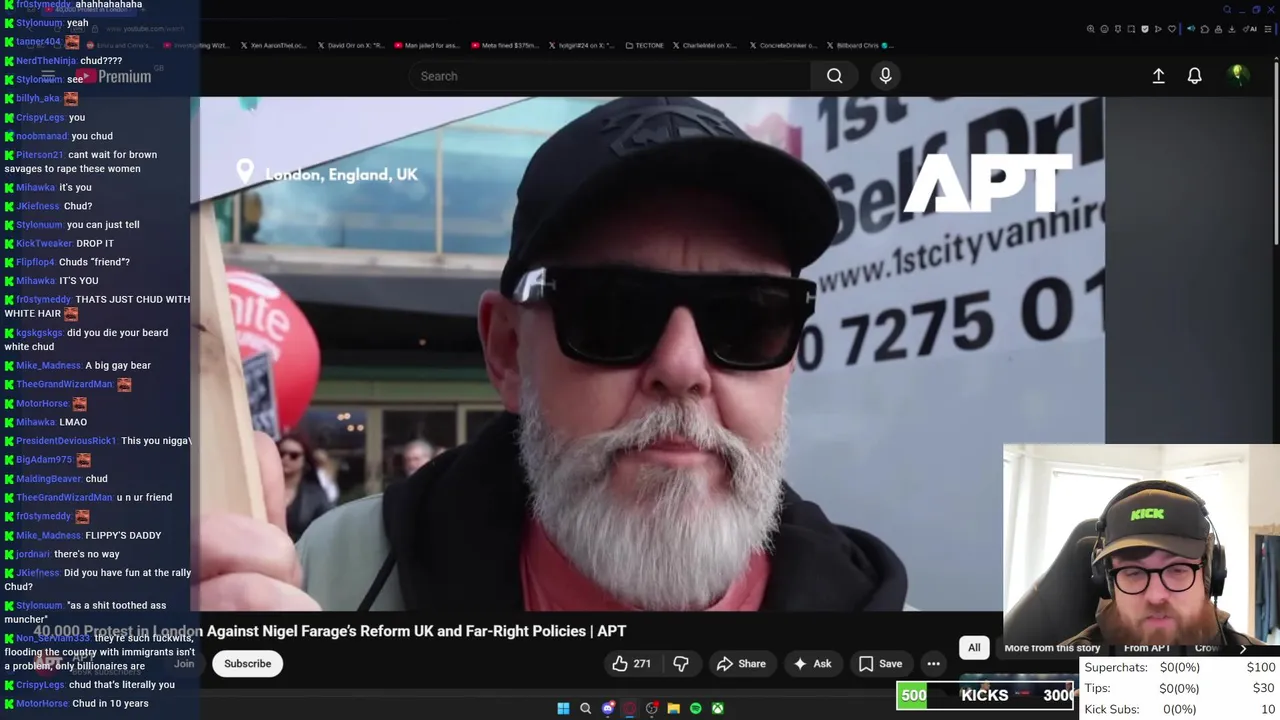Viewport: 1280px width, 720px height.
Task: Switch to 'Meta fined $375m' tab
Action: [506, 45]
